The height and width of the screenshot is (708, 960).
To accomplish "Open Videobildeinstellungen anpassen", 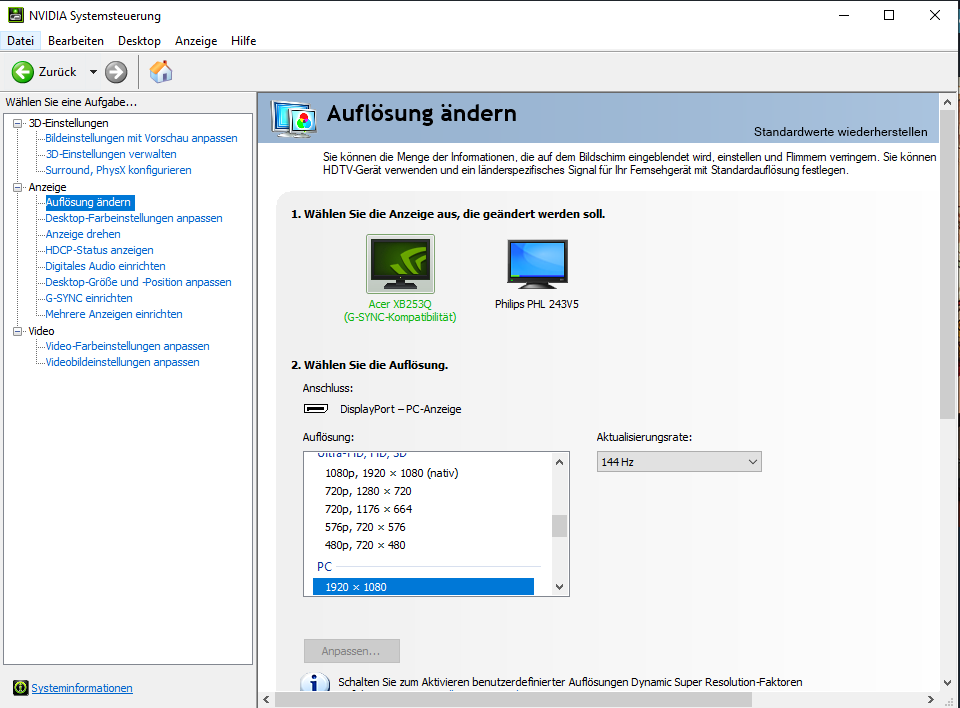I will tap(122, 362).
